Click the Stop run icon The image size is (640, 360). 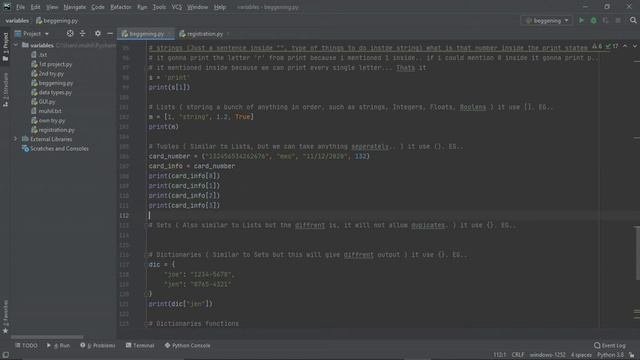(x=618, y=20)
